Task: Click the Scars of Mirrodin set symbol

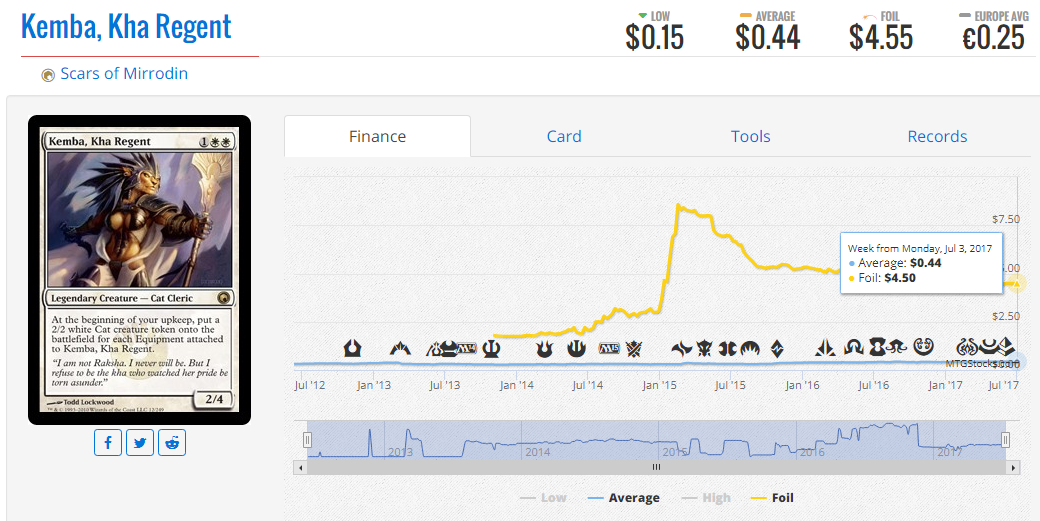Action: [x=48, y=75]
